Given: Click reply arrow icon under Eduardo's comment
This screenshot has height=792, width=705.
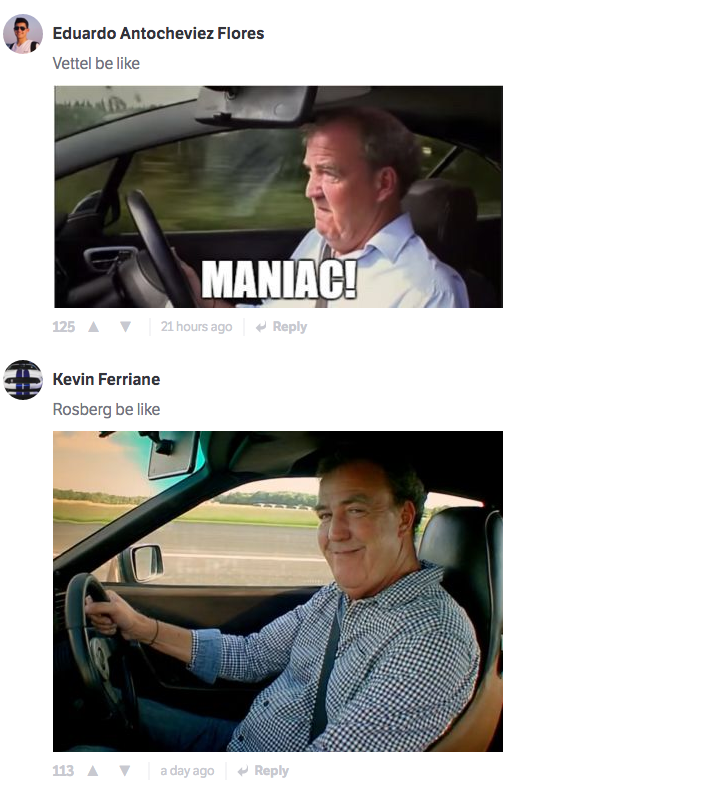Looking at the screenshot, I should (261, 327).
